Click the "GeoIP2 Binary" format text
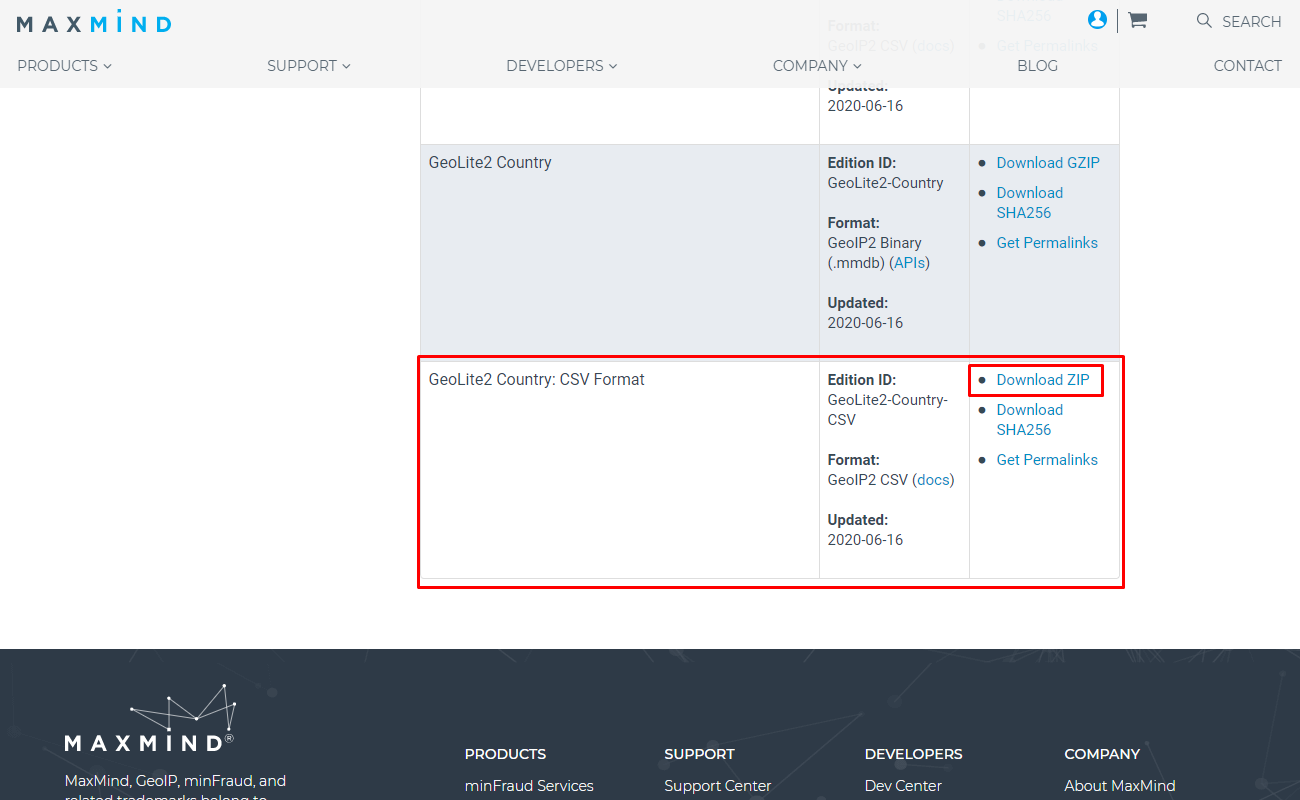Image resolution: width=1300 pixels, height=800 pixels. [x=875, y=243]
